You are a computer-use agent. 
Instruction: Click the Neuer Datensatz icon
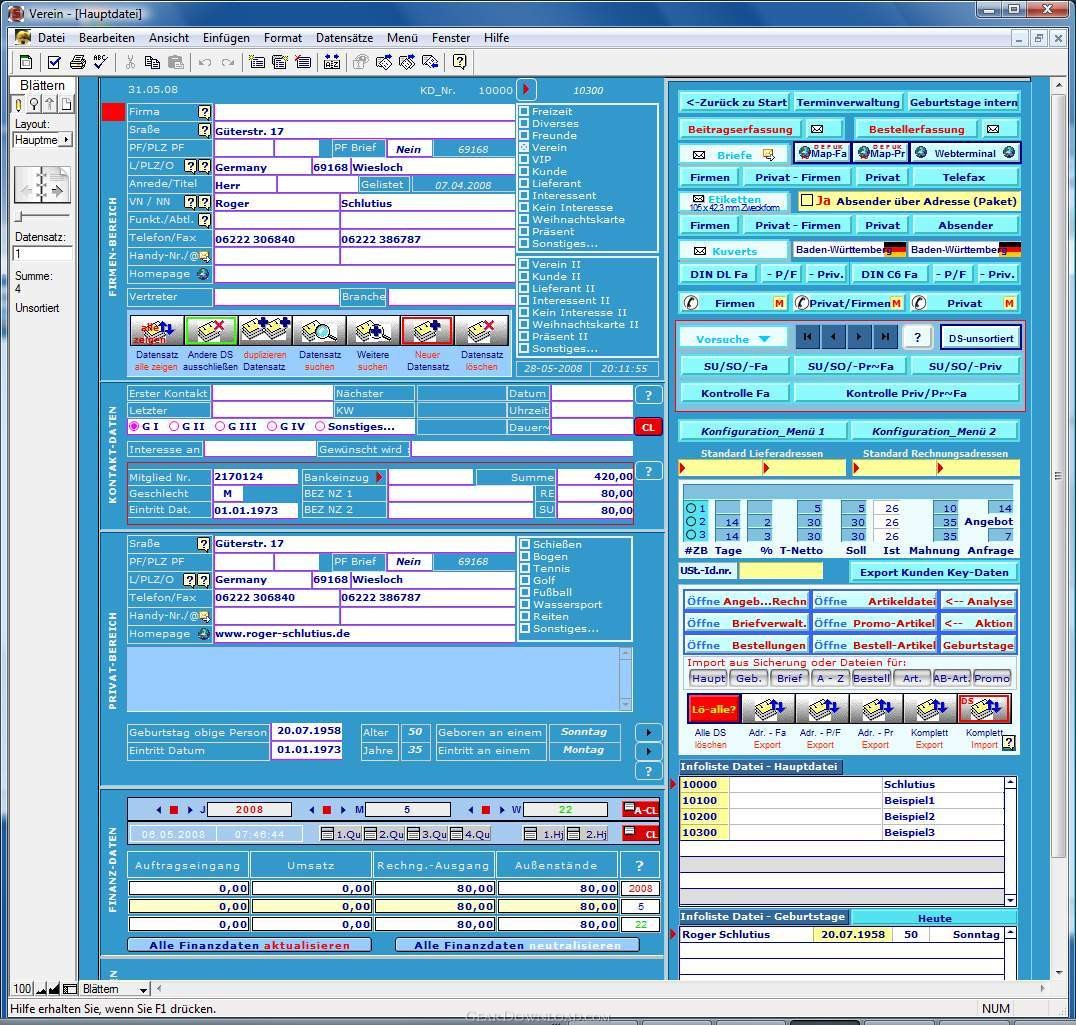tap(427, 331)
